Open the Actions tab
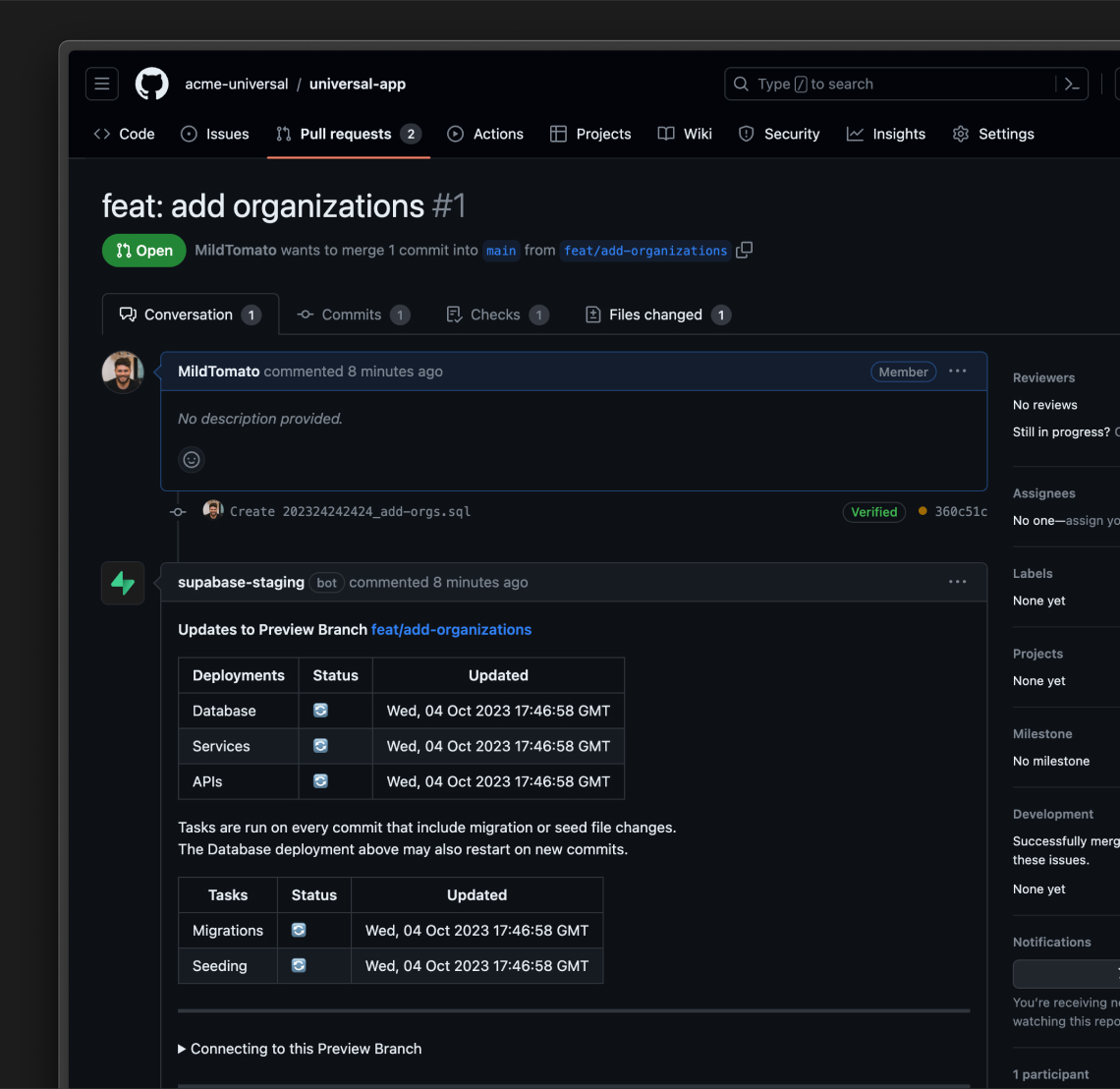1120x1089 pixels. [485, 134]
